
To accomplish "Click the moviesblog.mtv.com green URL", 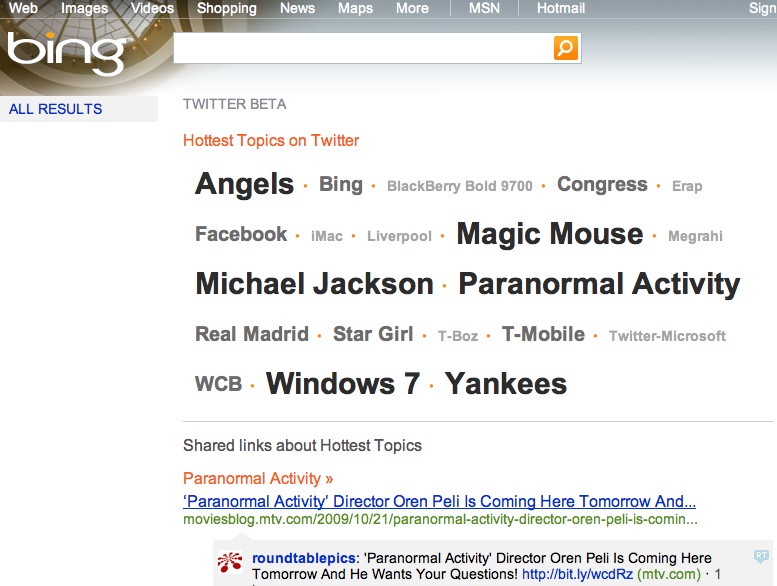I will (440, 520).
